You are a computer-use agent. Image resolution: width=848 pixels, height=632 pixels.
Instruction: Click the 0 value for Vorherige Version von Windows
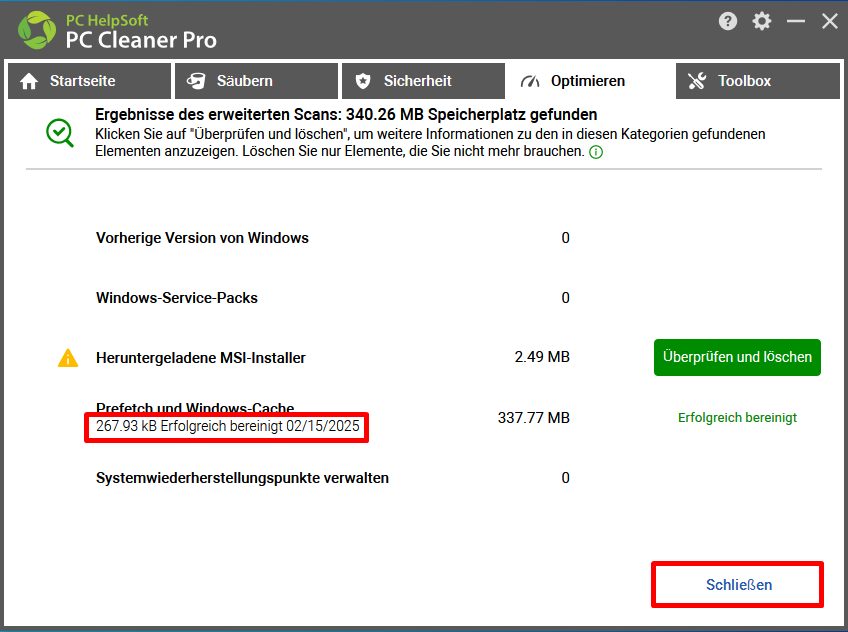coord(565,238)
